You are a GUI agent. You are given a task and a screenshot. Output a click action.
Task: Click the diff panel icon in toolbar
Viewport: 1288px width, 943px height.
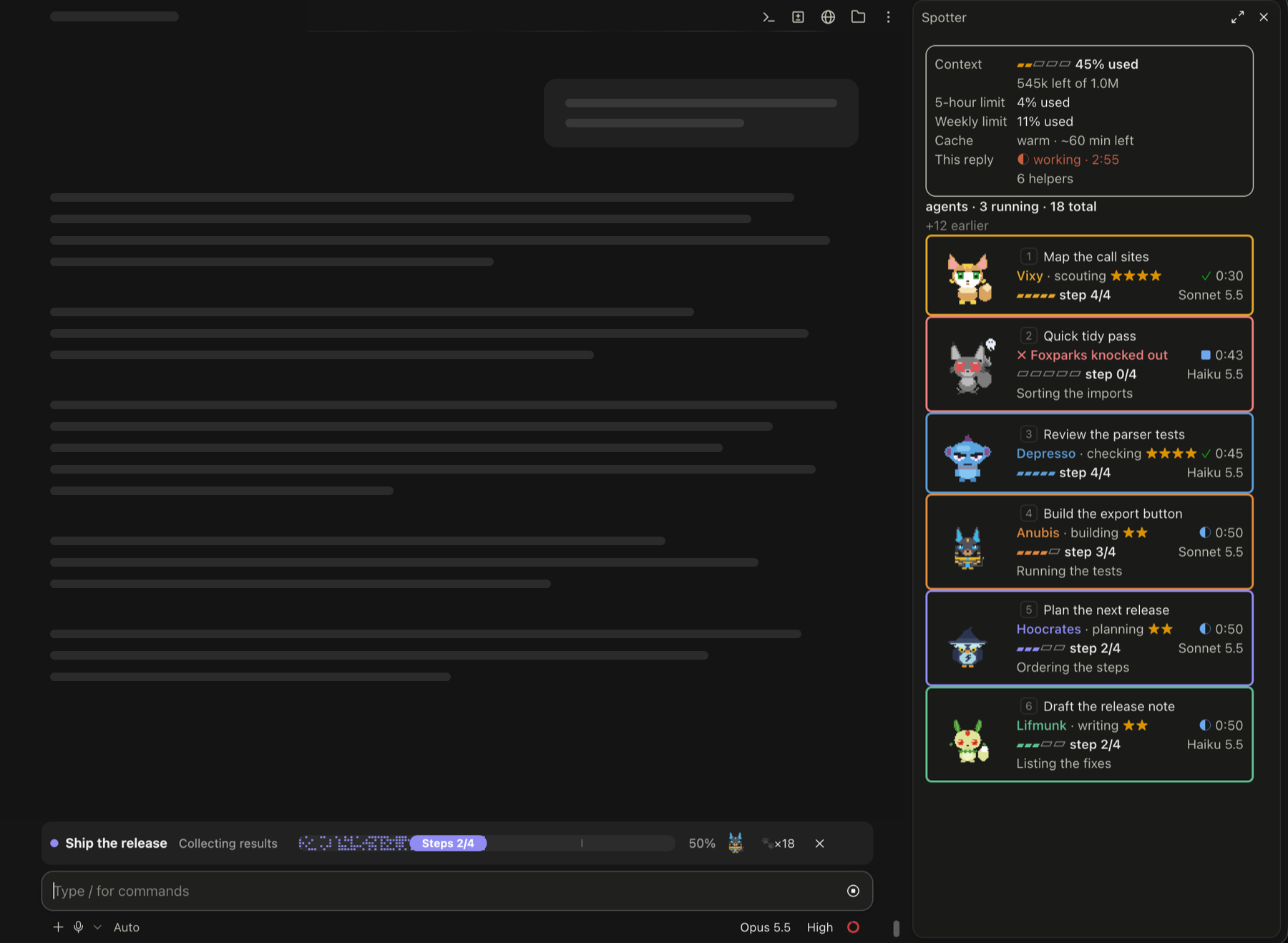tap(798, 17)
